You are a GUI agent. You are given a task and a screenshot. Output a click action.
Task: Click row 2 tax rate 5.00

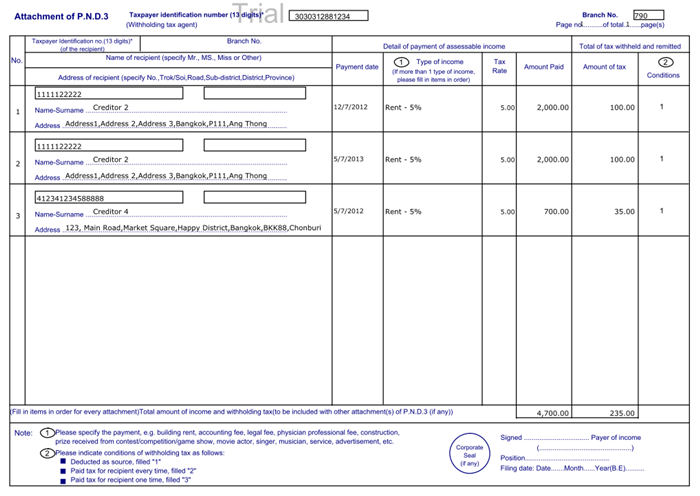coord(508,160)
